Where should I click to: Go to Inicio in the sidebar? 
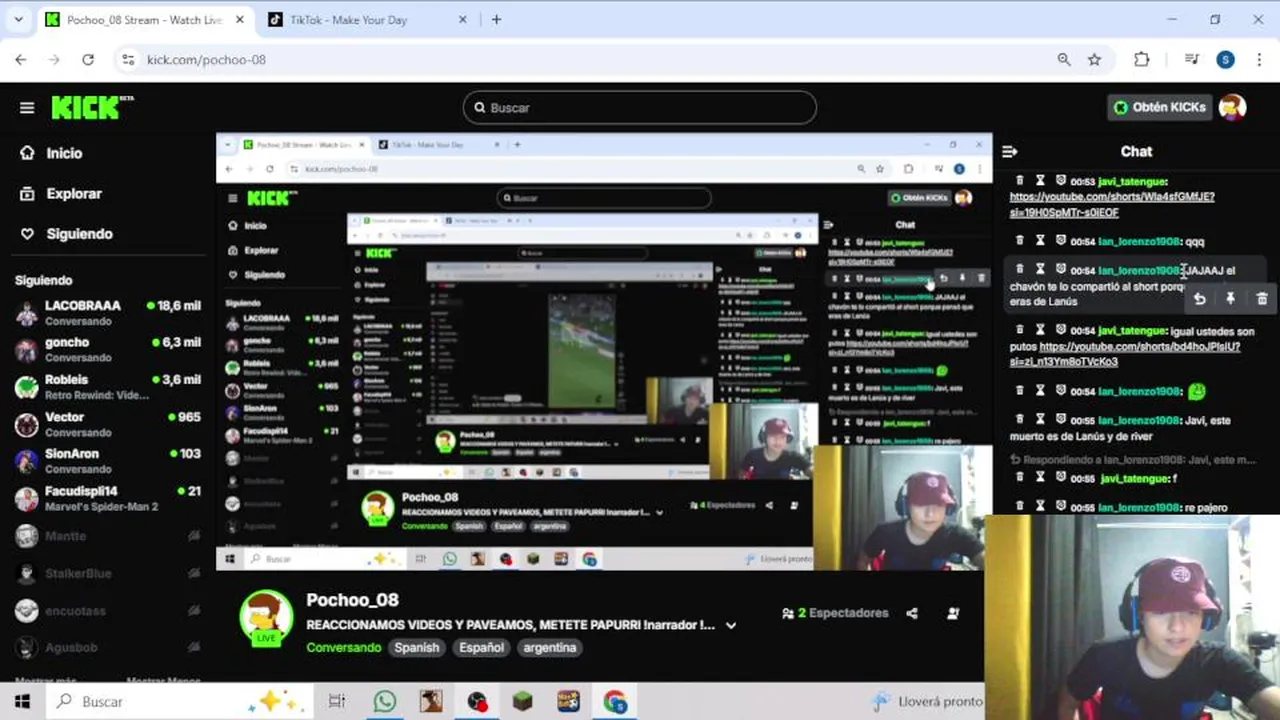pyautogui.click(x=52, y=153)
